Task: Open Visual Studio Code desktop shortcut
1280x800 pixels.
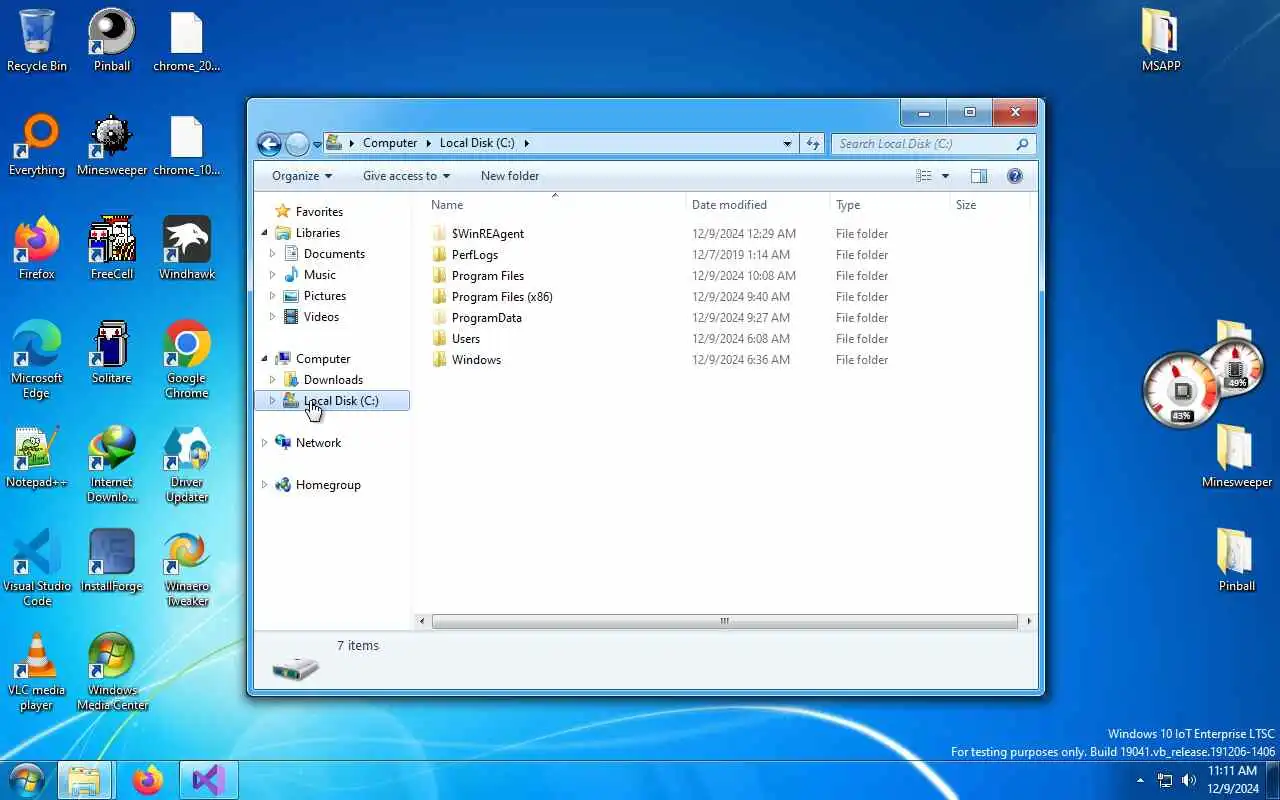Action: (x=37, y=568)
